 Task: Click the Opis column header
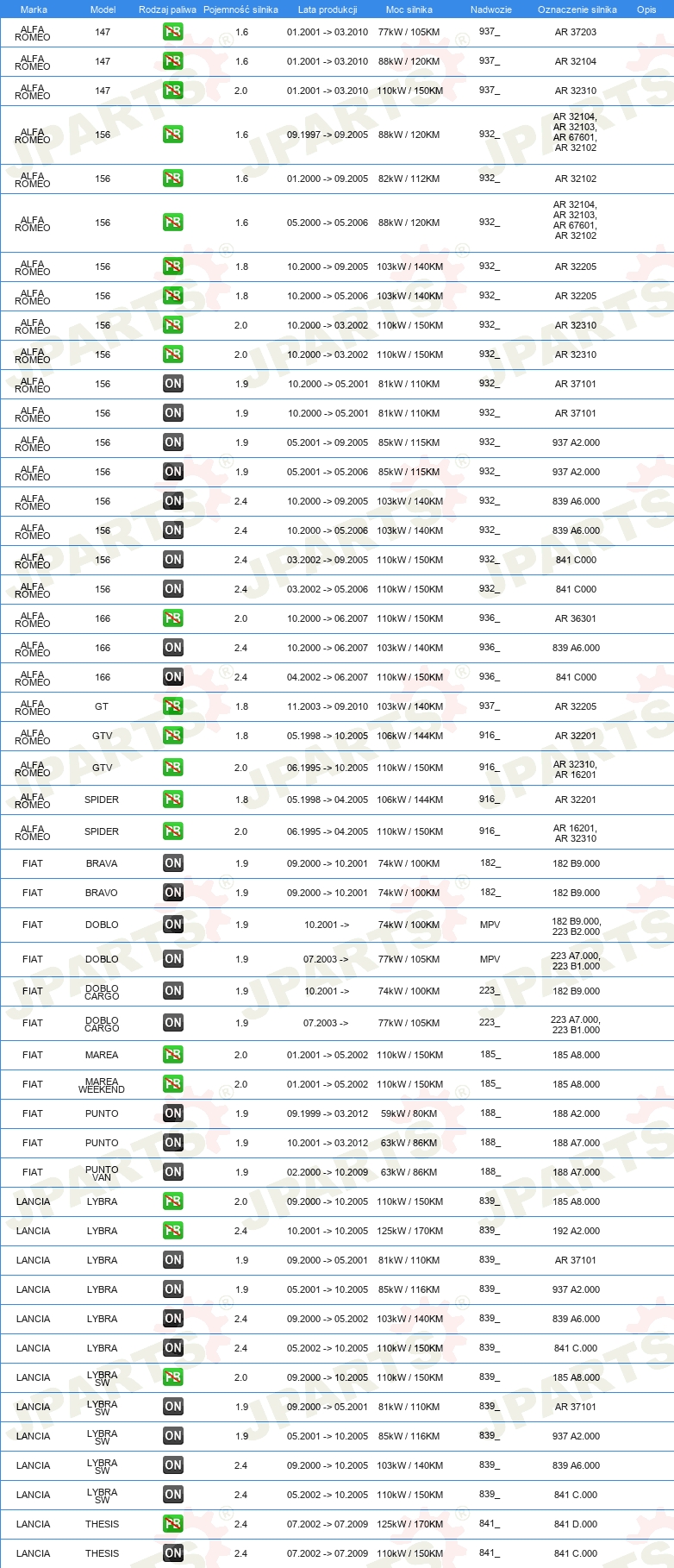tap(646, 9)
